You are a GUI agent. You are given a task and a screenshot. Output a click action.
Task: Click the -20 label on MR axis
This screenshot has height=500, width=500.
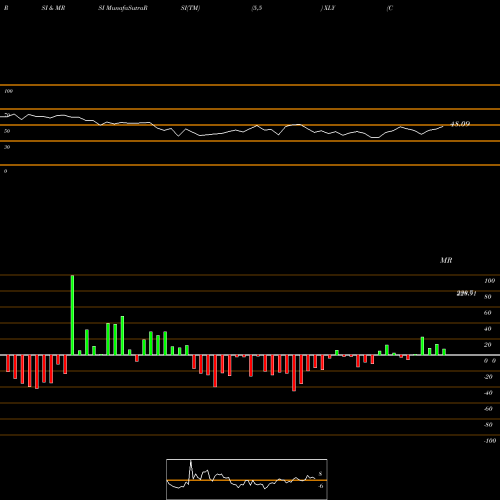(488, 377)
